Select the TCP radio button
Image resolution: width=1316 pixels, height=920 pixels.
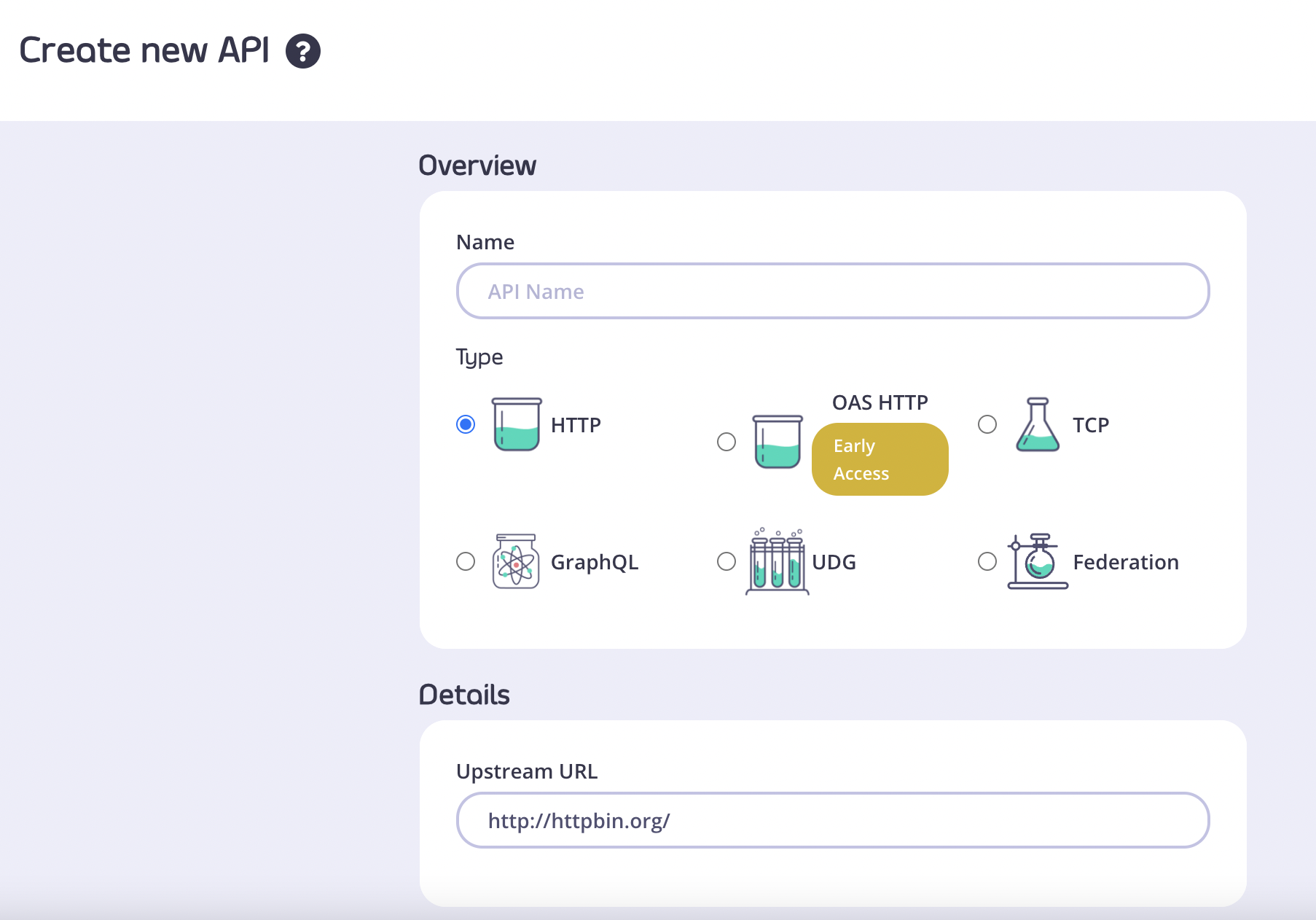pyautogui.click(x=987, y=424)
